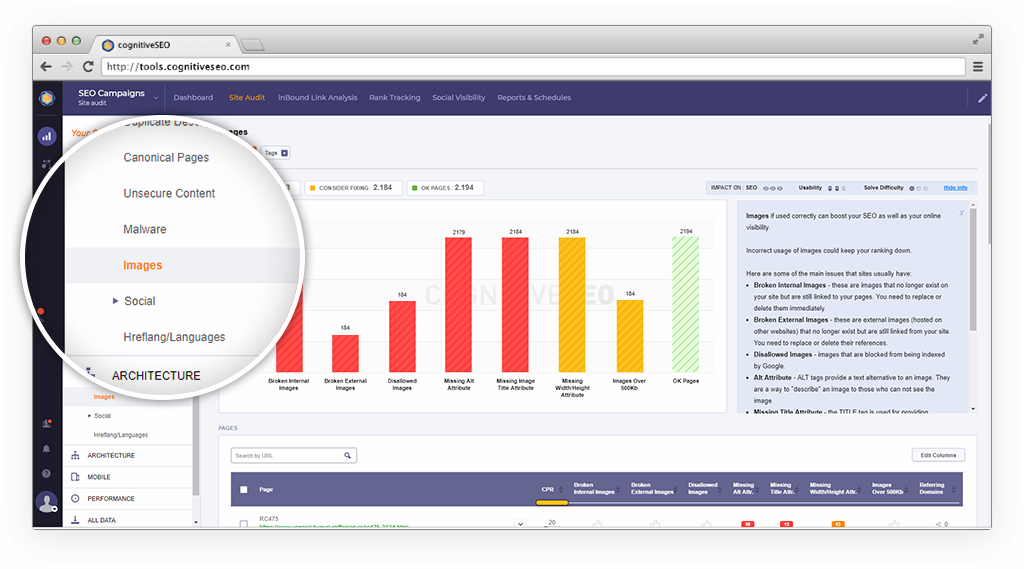Click the Disallowed Images chart bar
Image resolution: width=1024 pixels, height=569 pixels.
402,336
